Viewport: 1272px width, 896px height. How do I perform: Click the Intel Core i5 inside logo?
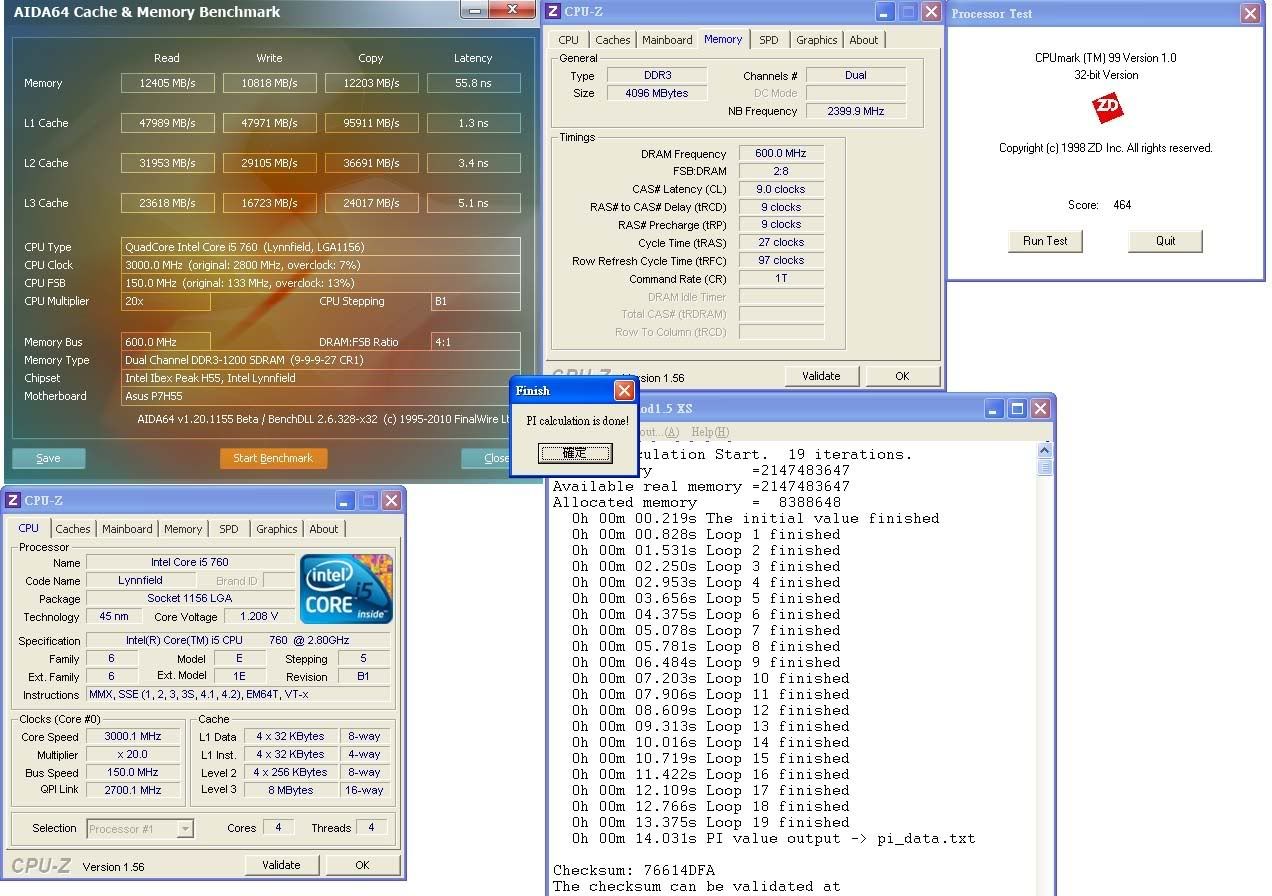coord(347,589)
